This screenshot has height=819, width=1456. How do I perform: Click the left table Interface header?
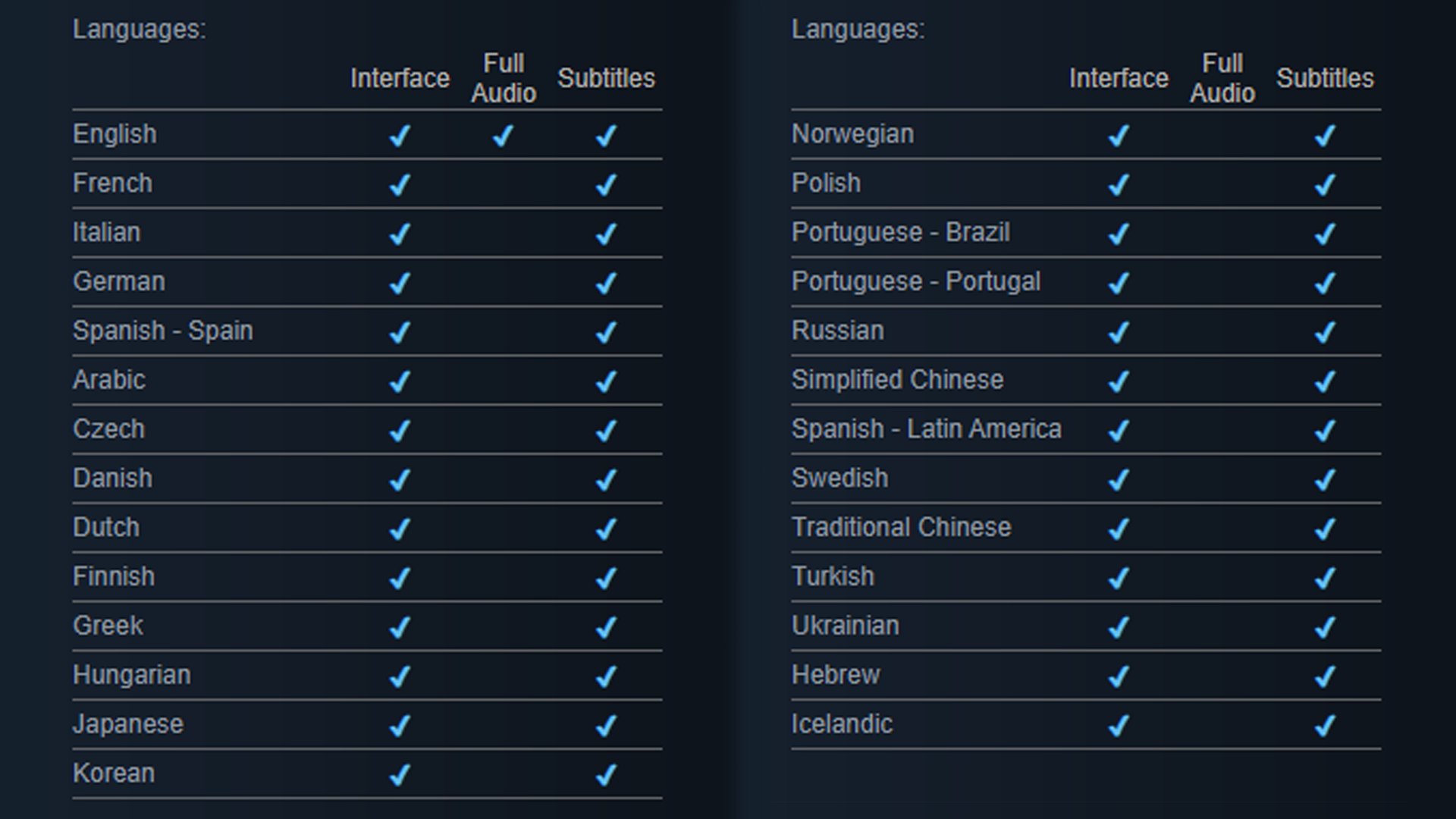[400, 78]
